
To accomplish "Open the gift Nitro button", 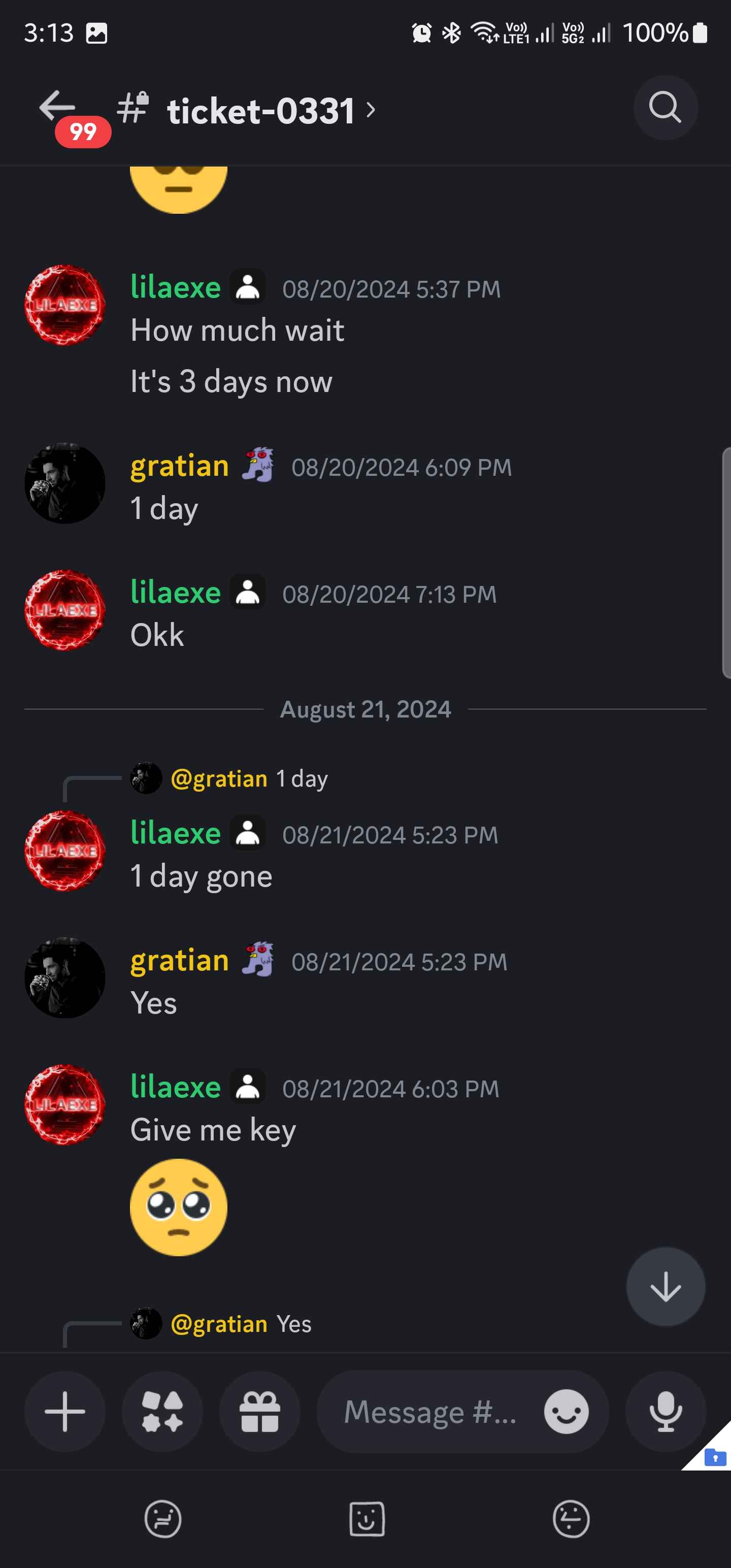I will coord(259,1411).
